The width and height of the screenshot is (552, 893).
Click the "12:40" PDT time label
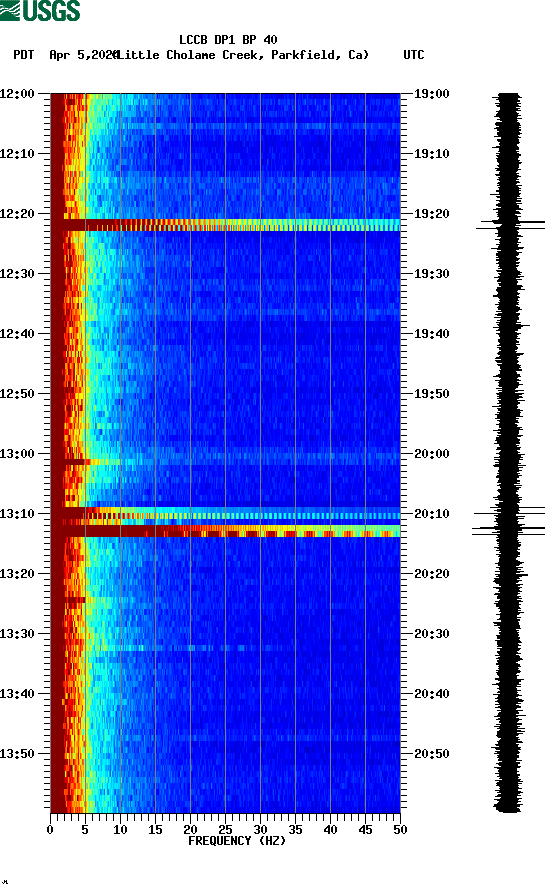[18, 334]
